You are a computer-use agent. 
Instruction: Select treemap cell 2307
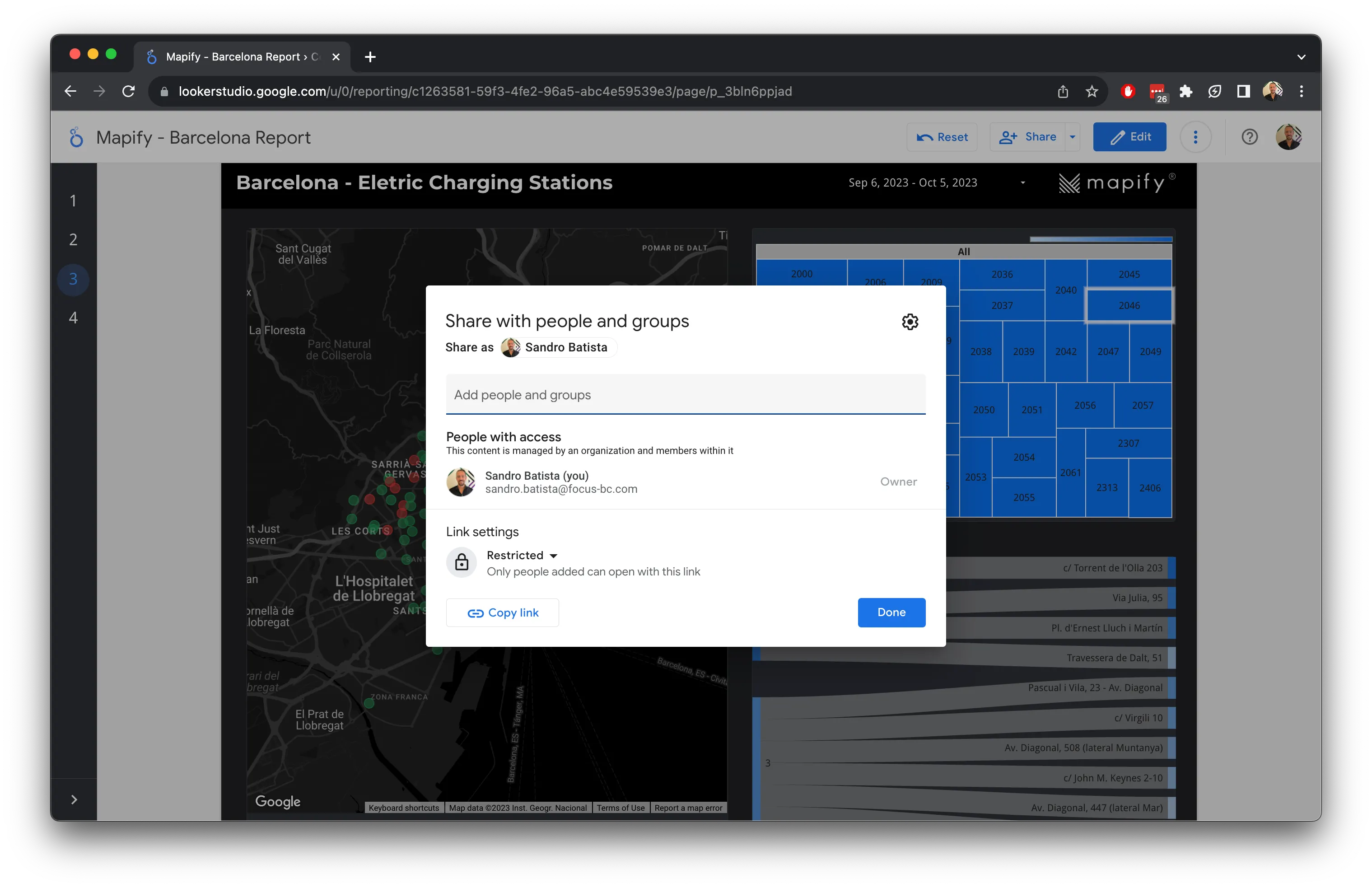[x=1128, y=444]
